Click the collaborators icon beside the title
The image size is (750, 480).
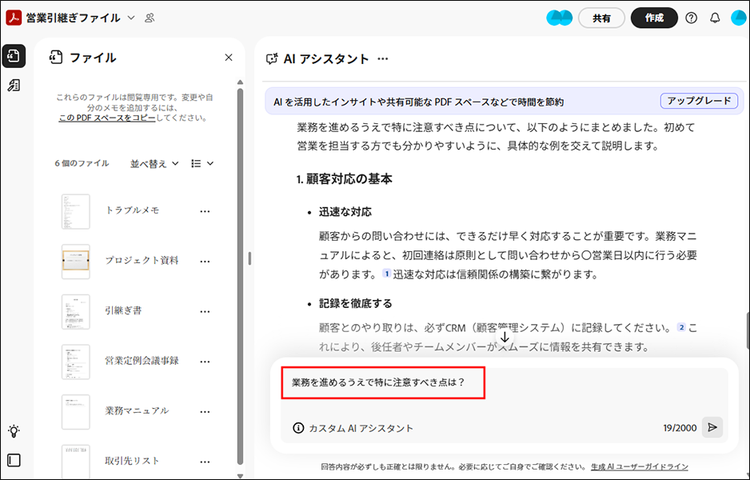tap(150, 18)
